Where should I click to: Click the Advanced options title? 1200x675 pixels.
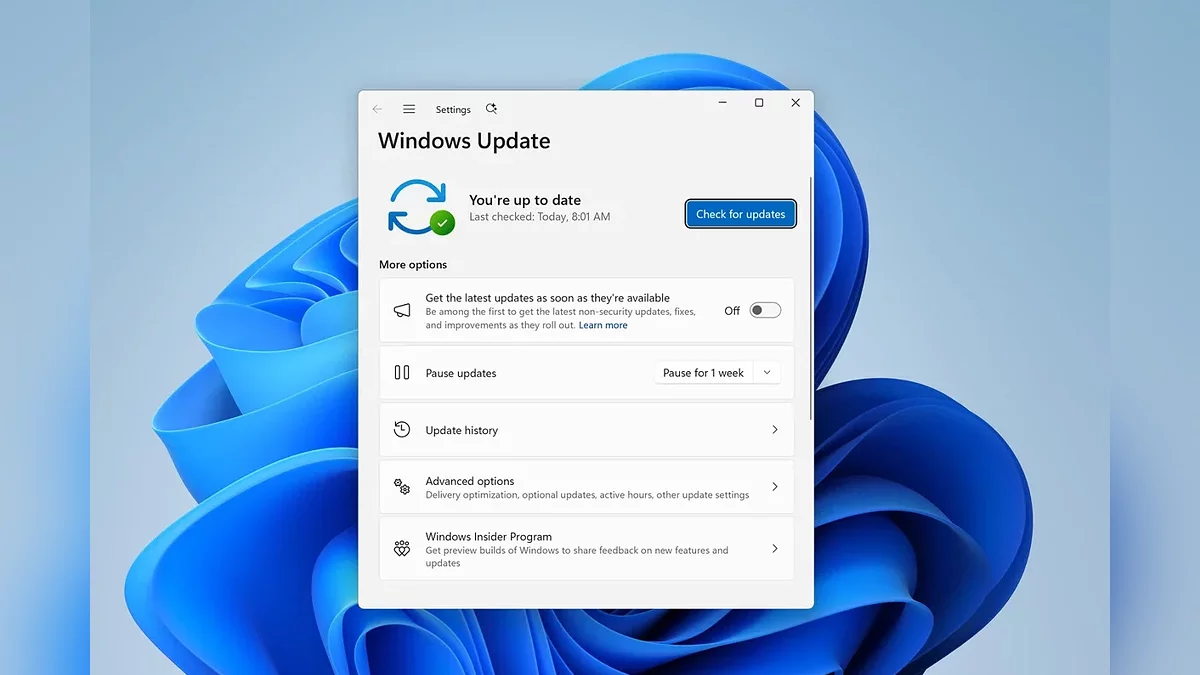pos(470,481)
